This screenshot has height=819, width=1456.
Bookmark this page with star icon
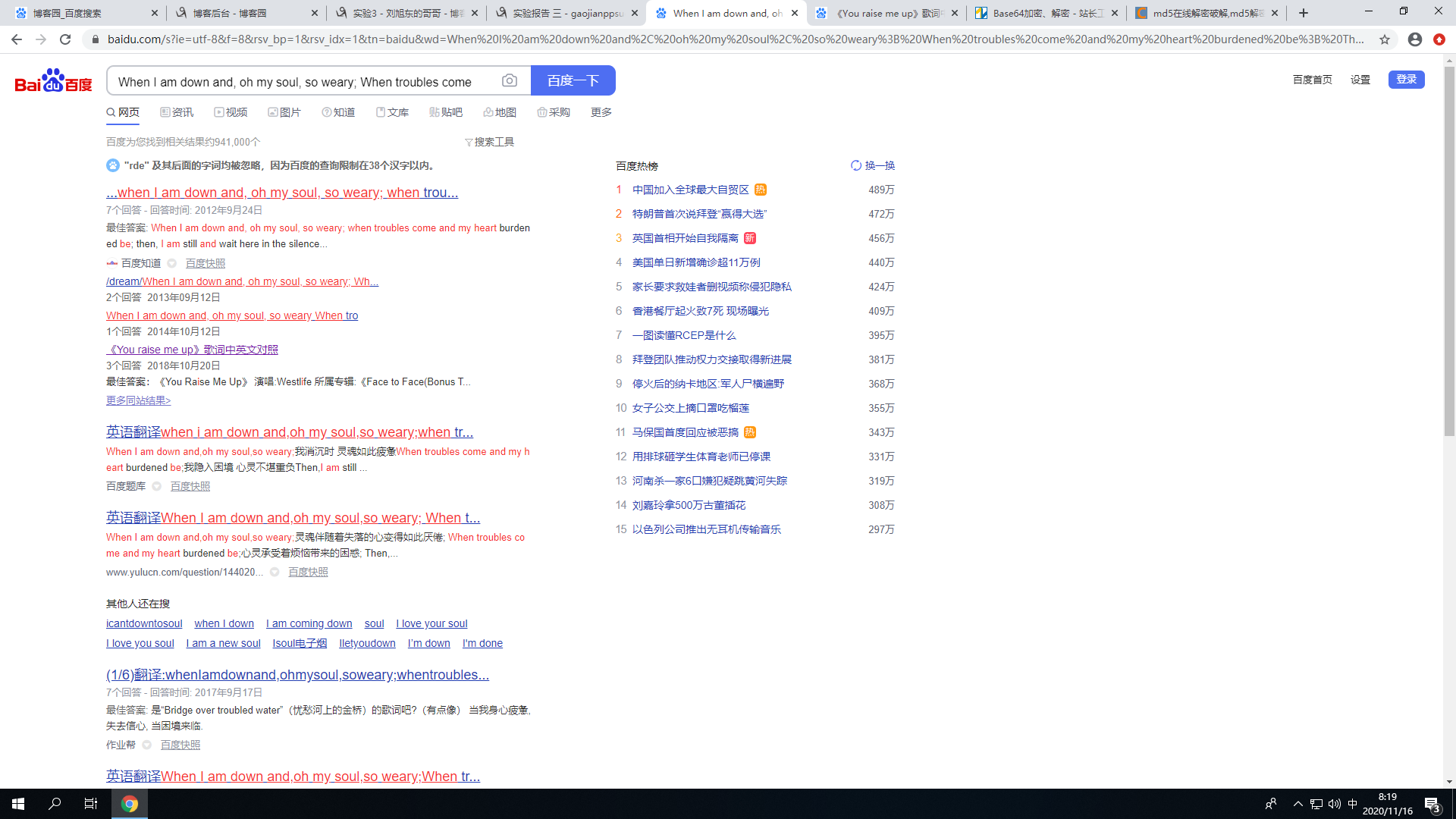tap(1385, 39)
